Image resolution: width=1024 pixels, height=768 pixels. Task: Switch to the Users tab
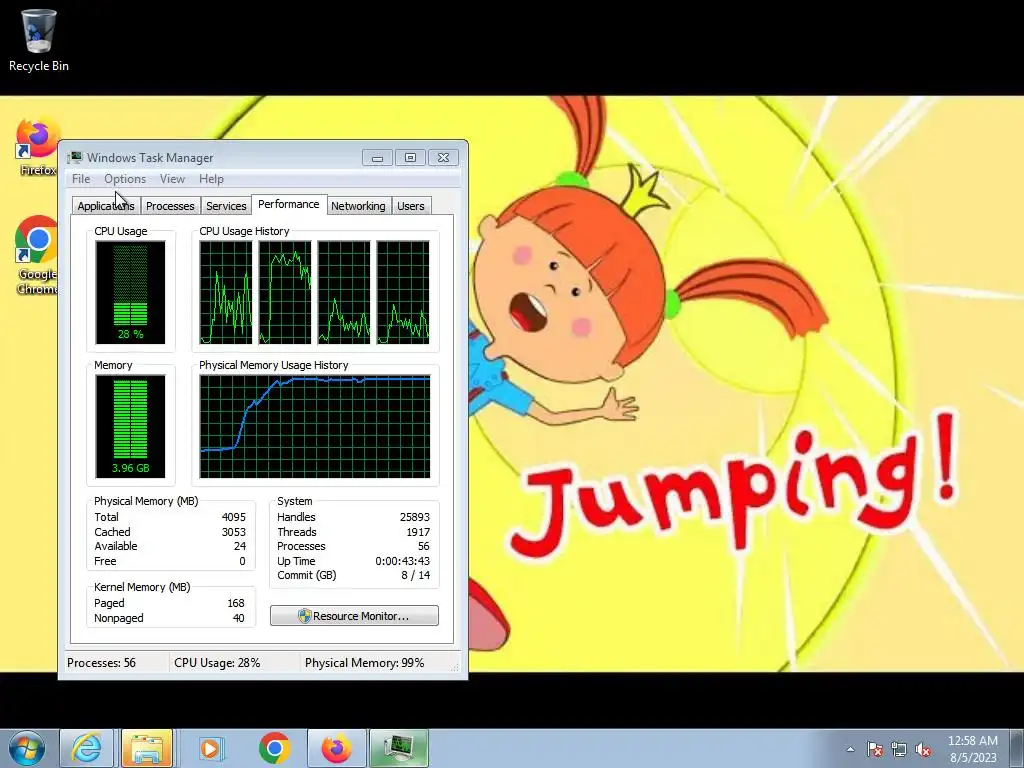(x=411, y=206)
